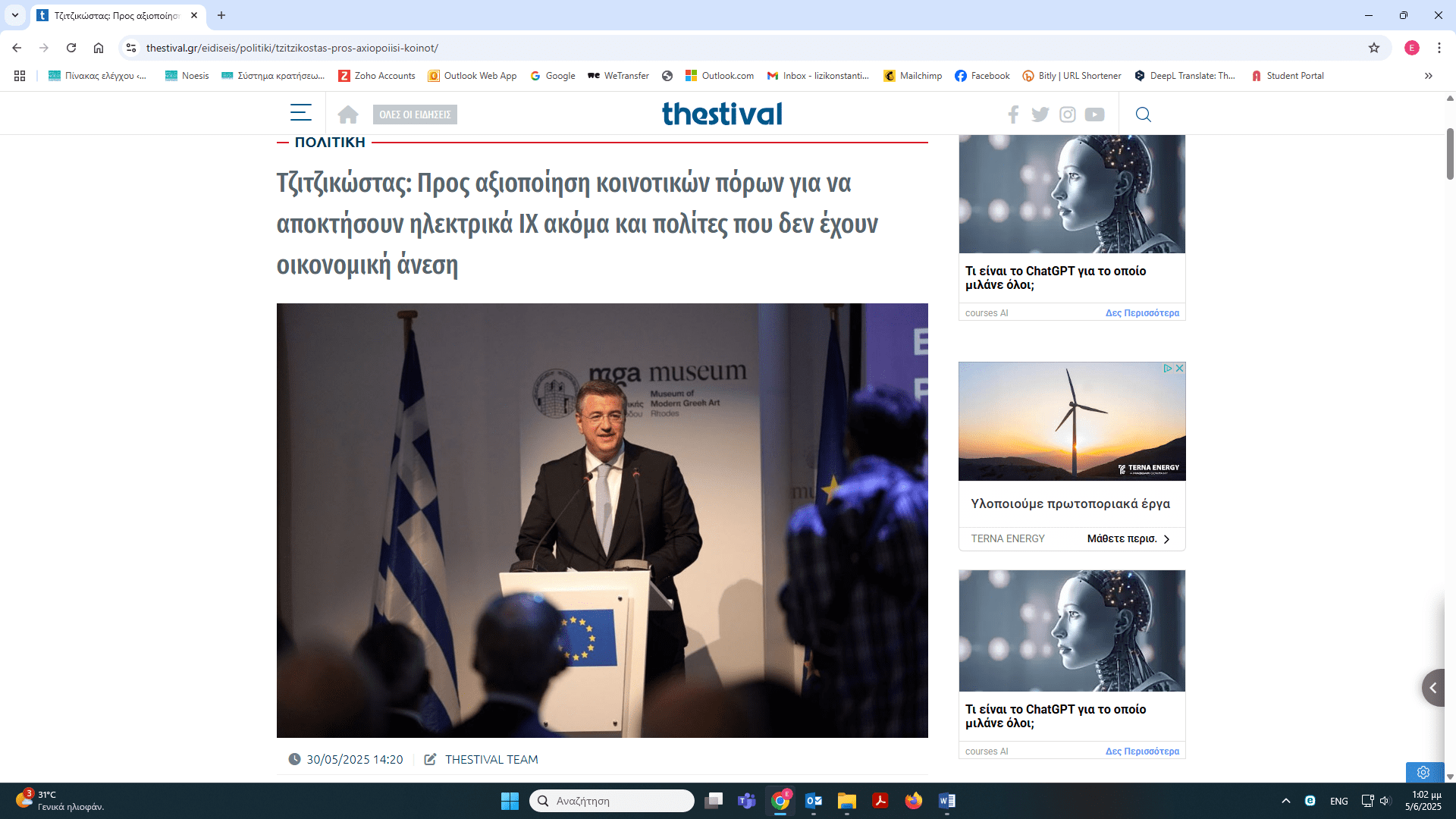Expand the hidden bookmarks chevron
Image resolution: width=1456 pixels, height=819 pixels.
[x=1428, y=76]
